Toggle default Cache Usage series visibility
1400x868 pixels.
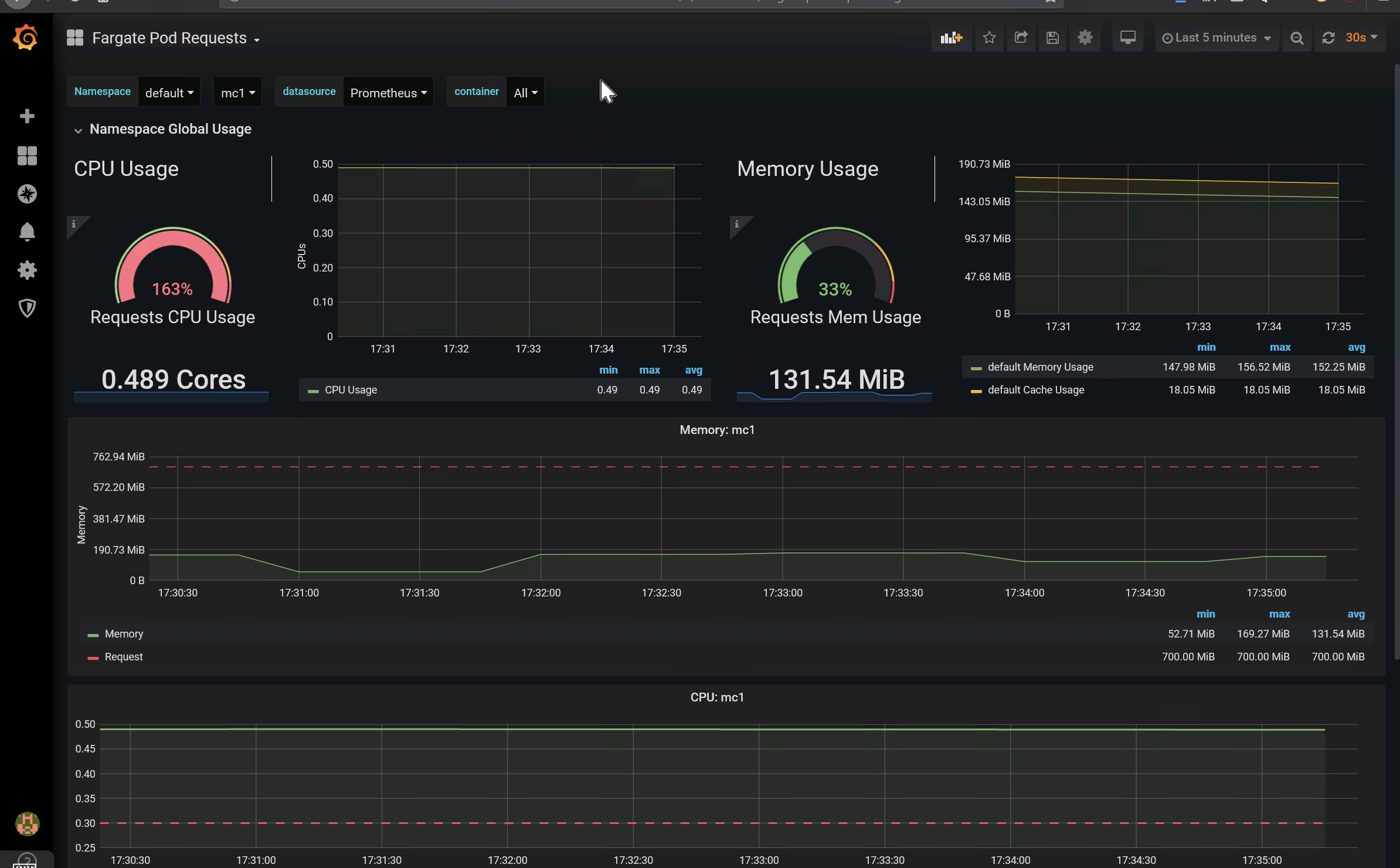(1035, 390)
